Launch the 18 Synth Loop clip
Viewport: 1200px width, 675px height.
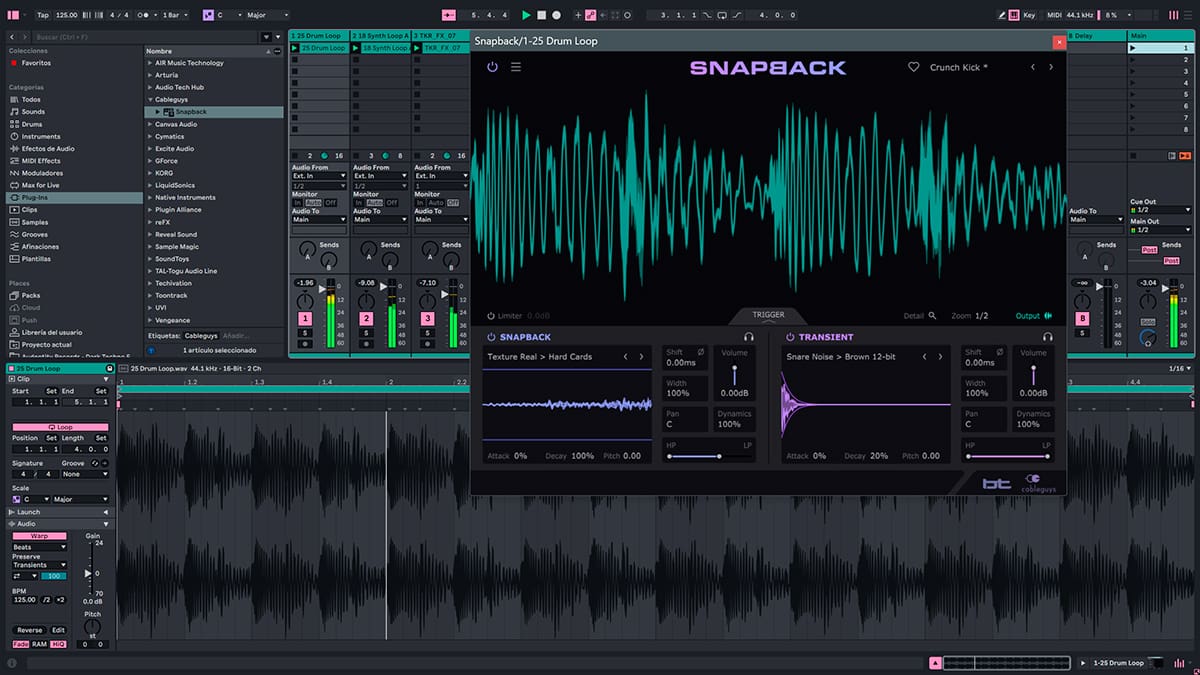point(356,48)
